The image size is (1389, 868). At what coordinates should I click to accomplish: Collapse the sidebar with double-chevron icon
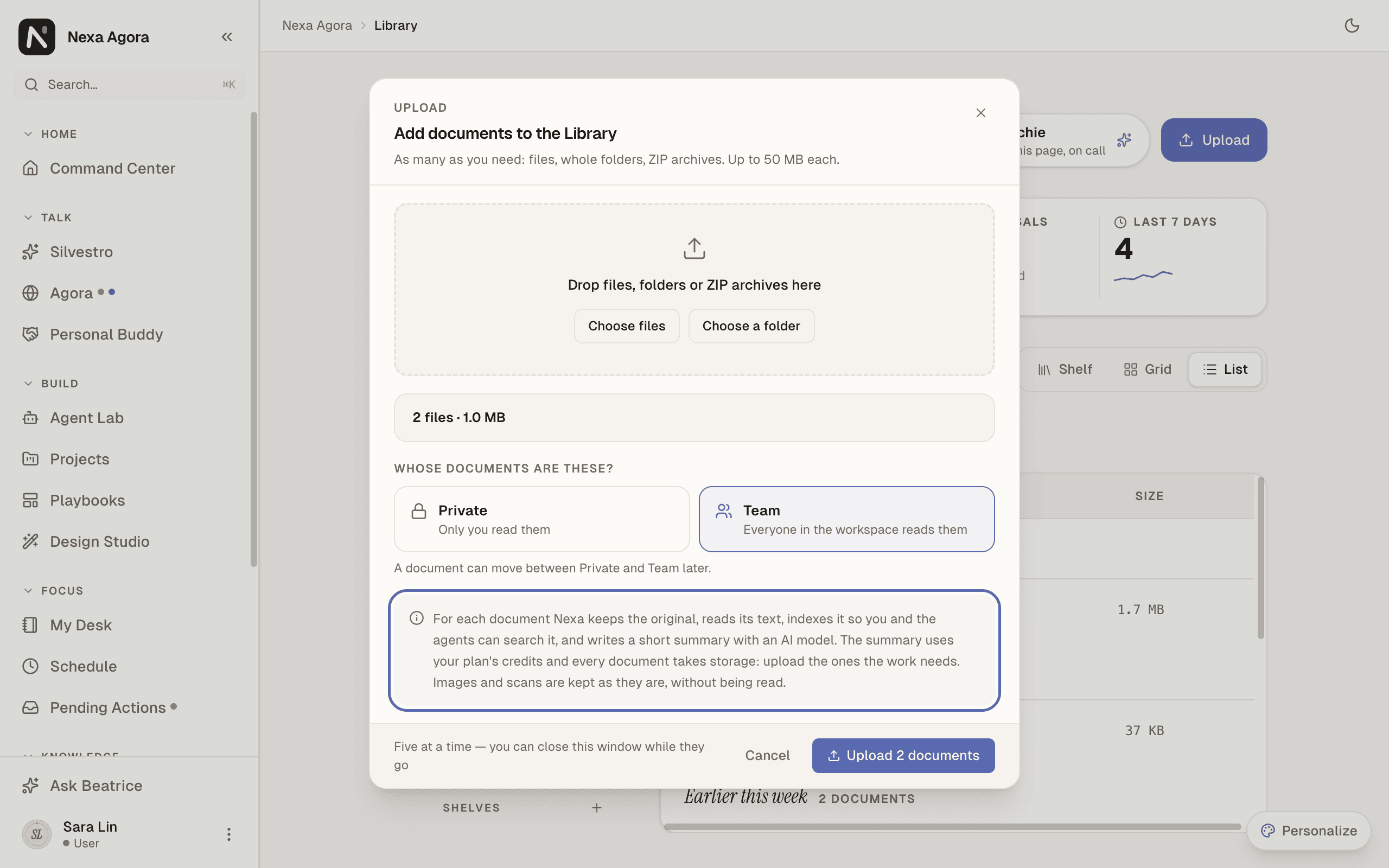pyautogui.click(x=227, y=37)
